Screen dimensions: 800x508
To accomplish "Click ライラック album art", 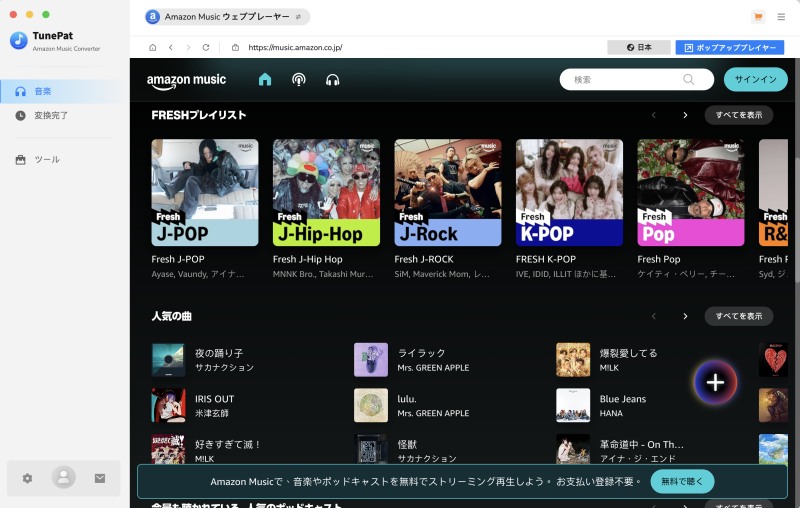I will coord(371,360).
